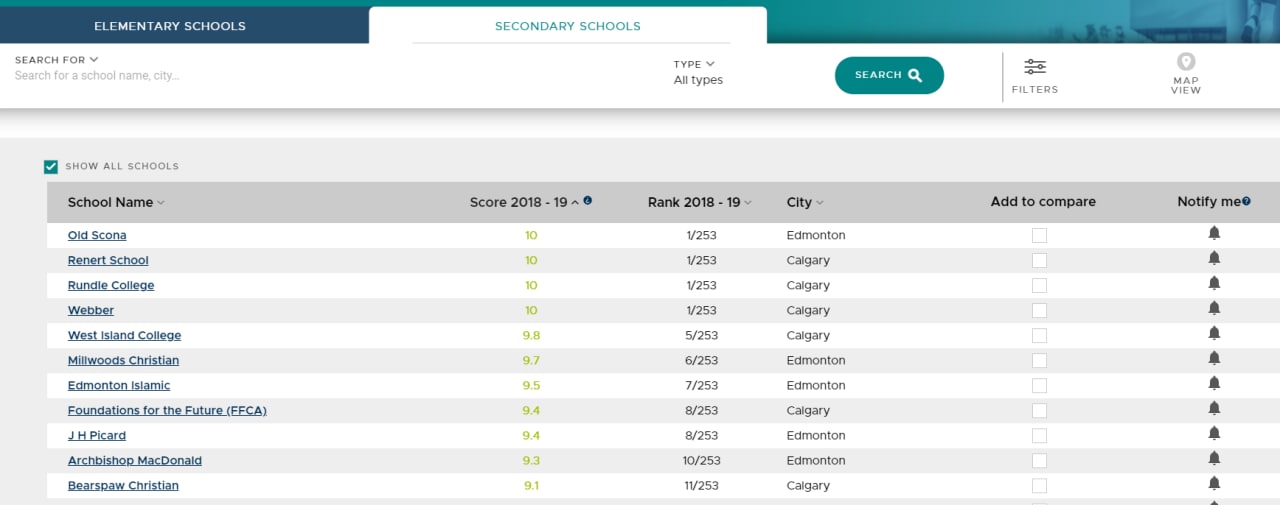
Task: Open West Island College link
Action: point(124,335)
